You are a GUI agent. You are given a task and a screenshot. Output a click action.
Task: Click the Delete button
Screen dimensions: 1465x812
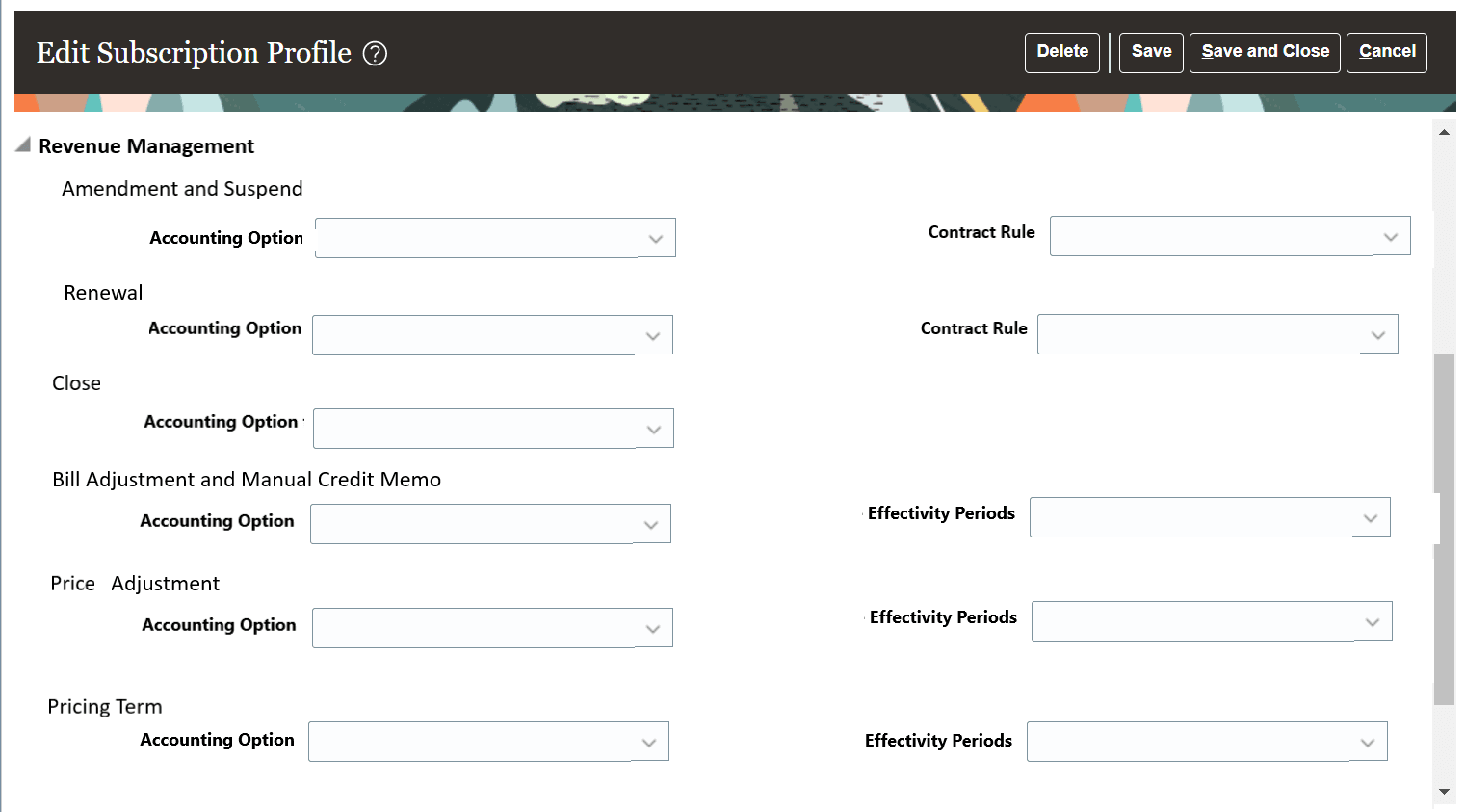point(1062,52)
